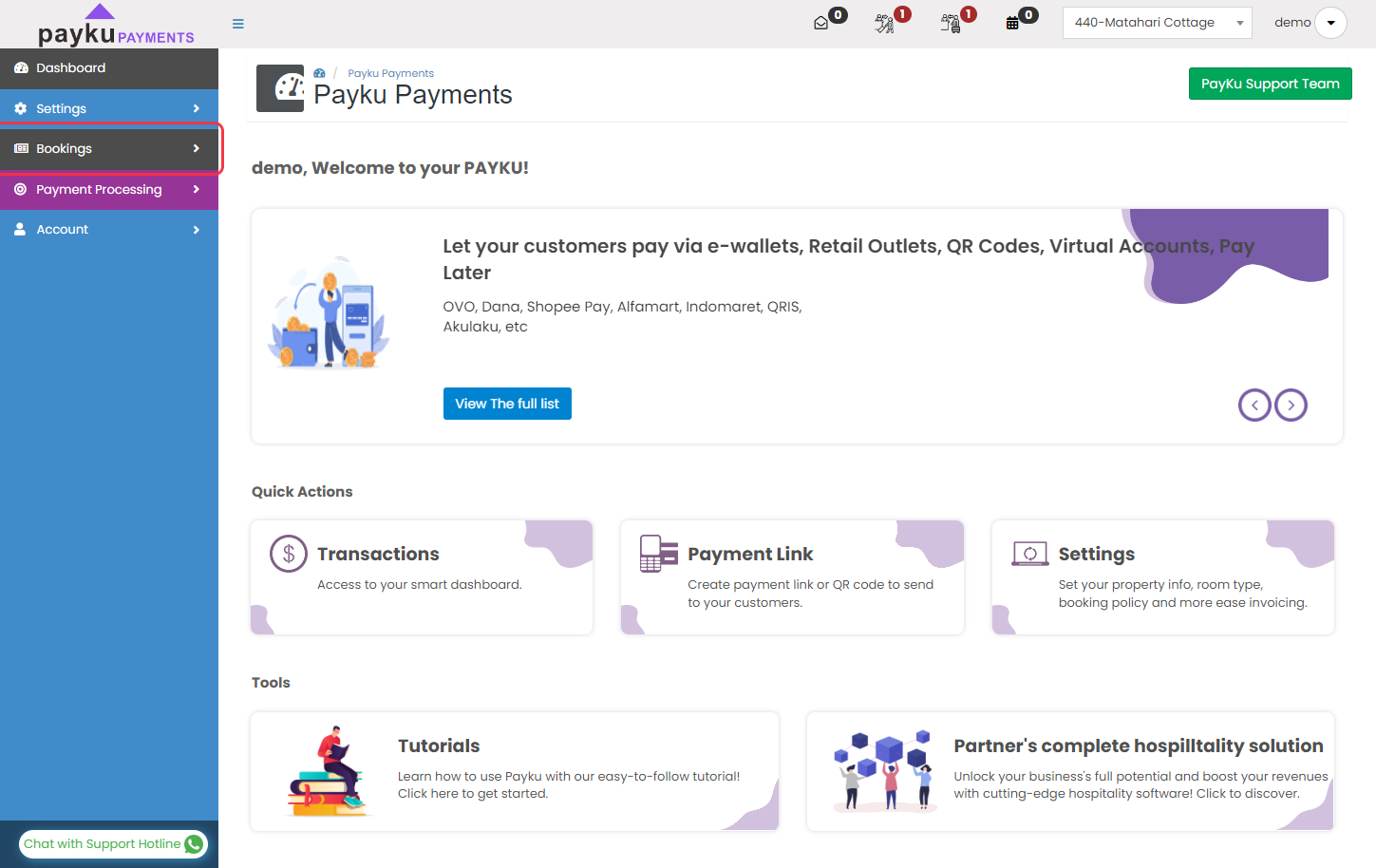
Task: Click the dollar sign Transactions icon
Action: 289,554
